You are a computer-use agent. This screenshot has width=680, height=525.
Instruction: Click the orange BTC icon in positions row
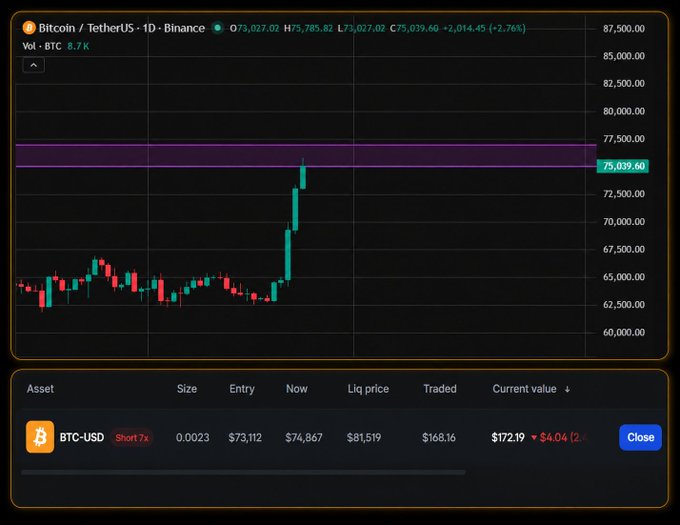tap(40, 437)
